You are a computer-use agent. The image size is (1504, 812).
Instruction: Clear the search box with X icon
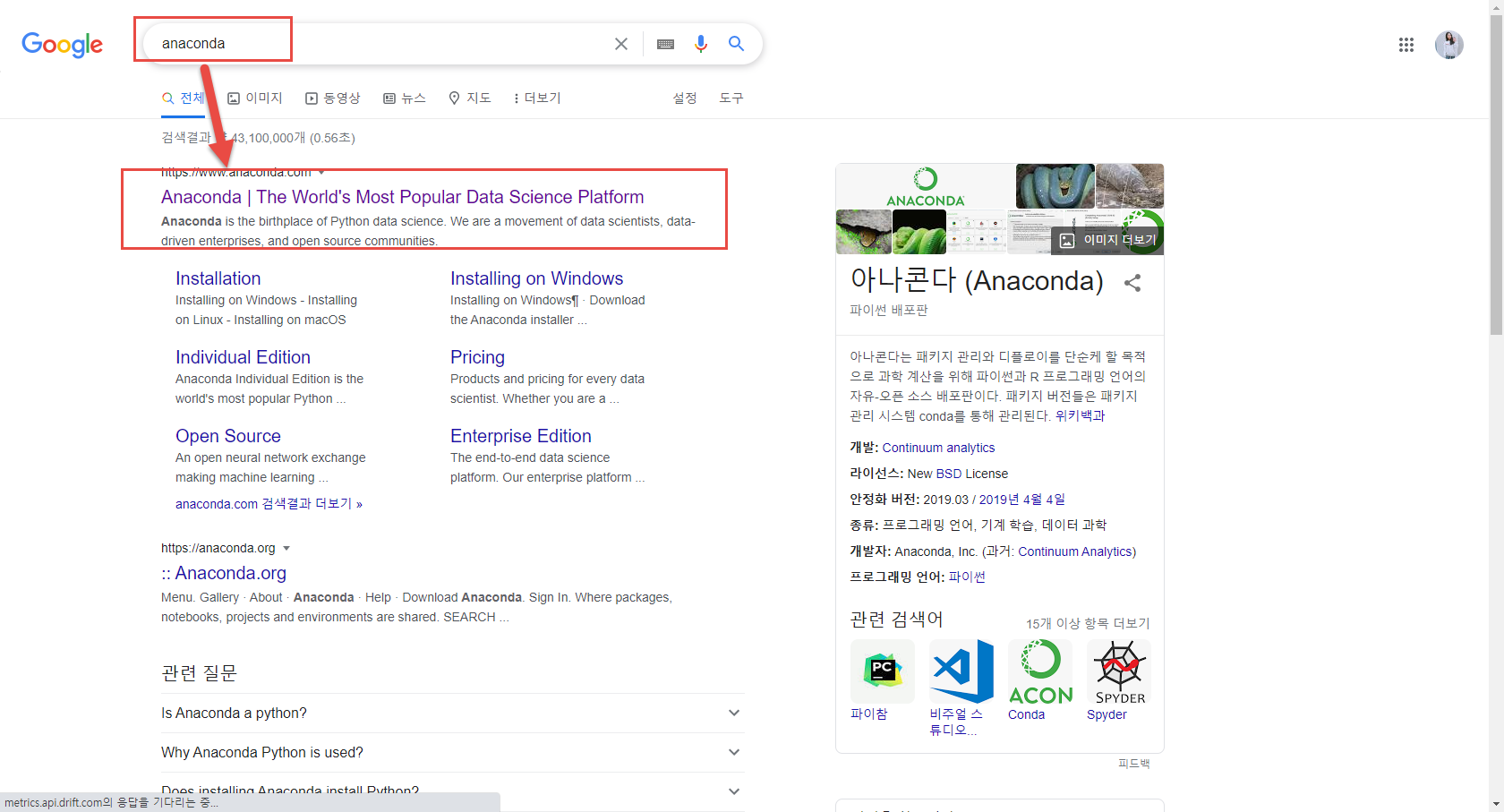pyautogui.click(x=621, y=44)
